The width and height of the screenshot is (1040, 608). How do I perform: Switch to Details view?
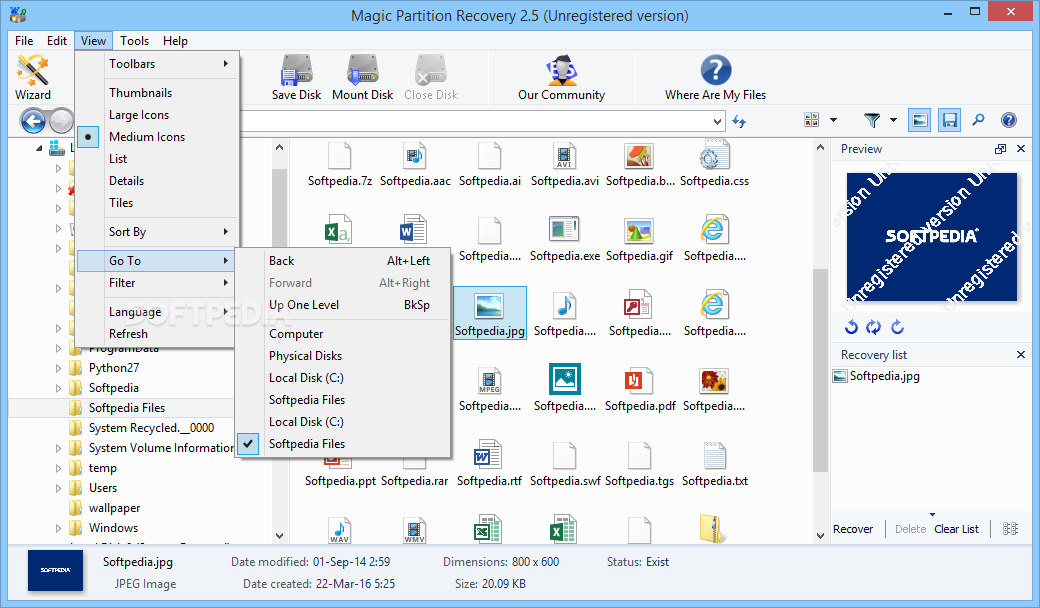pos(157,180)
